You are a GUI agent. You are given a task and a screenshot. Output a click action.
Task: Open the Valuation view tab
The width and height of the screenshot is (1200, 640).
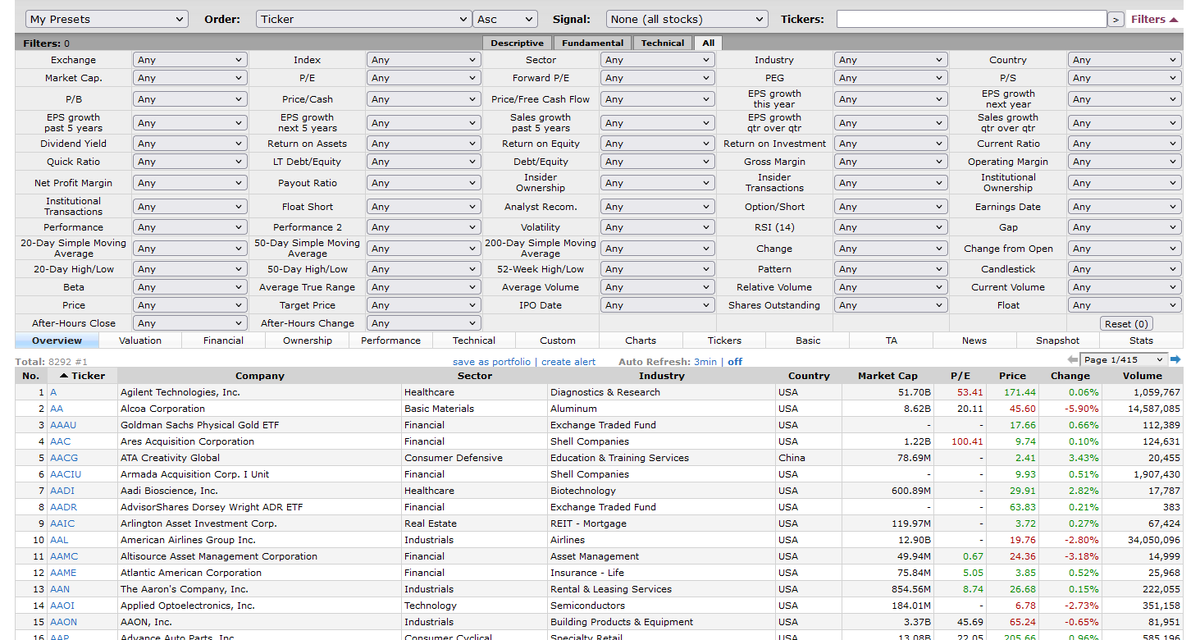(140, 341)
